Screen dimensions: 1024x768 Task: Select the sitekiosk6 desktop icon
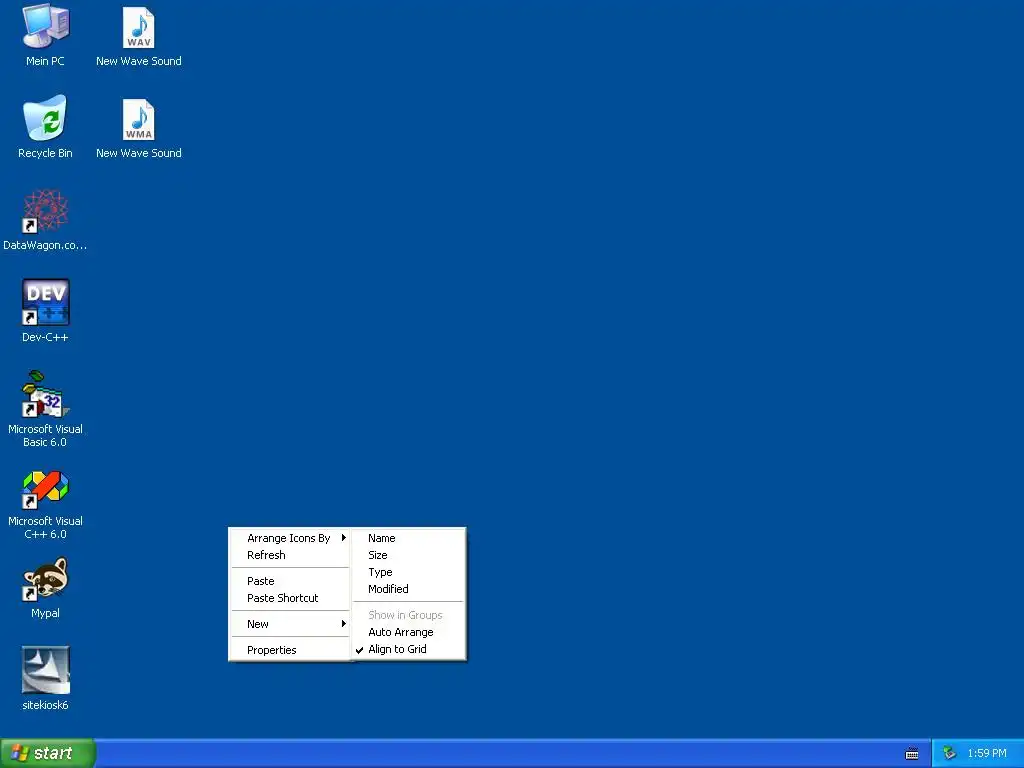[x=45, y=679]
